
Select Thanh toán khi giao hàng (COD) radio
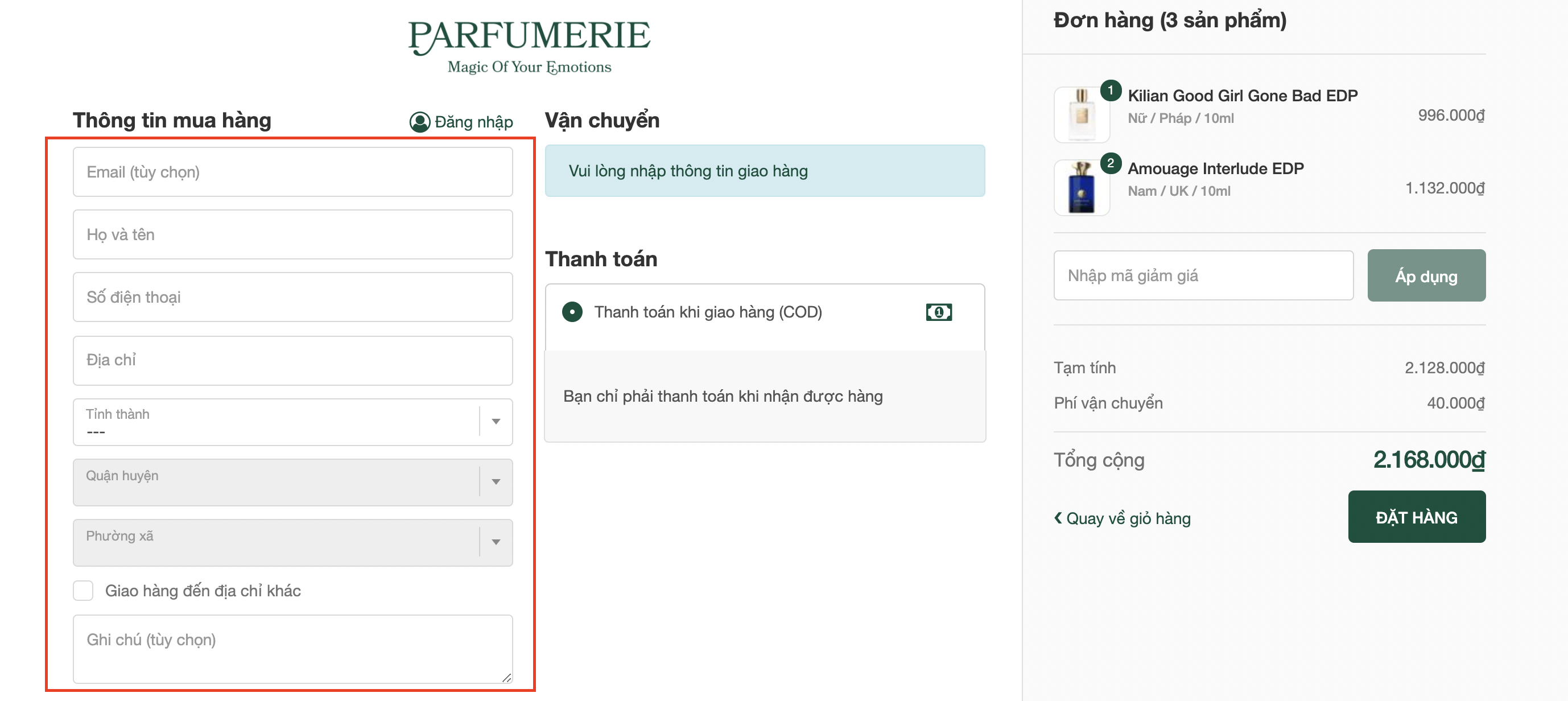[x=572, y=312]
